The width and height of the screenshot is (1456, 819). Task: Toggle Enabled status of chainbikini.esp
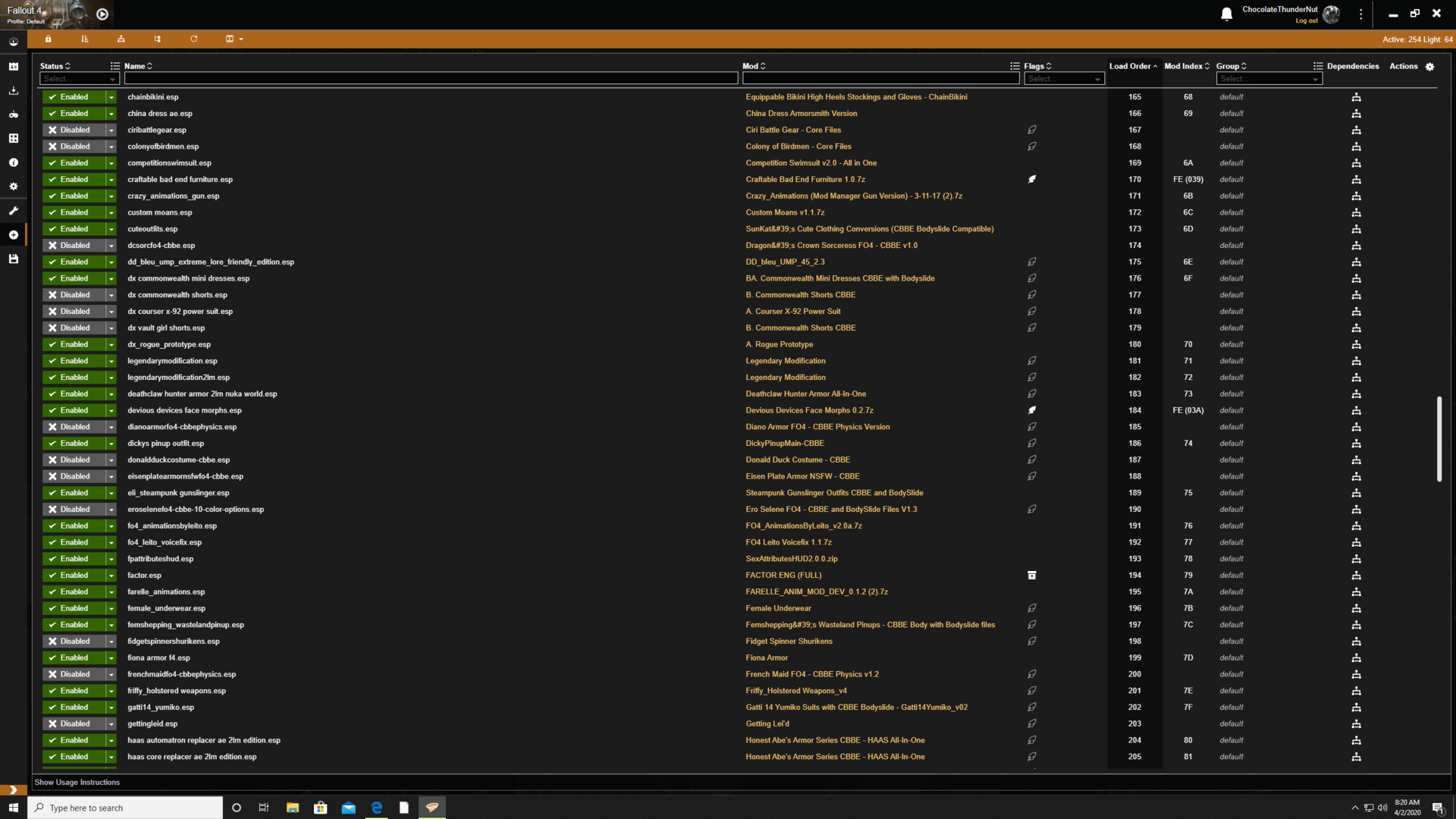click(x=74, y=97)
